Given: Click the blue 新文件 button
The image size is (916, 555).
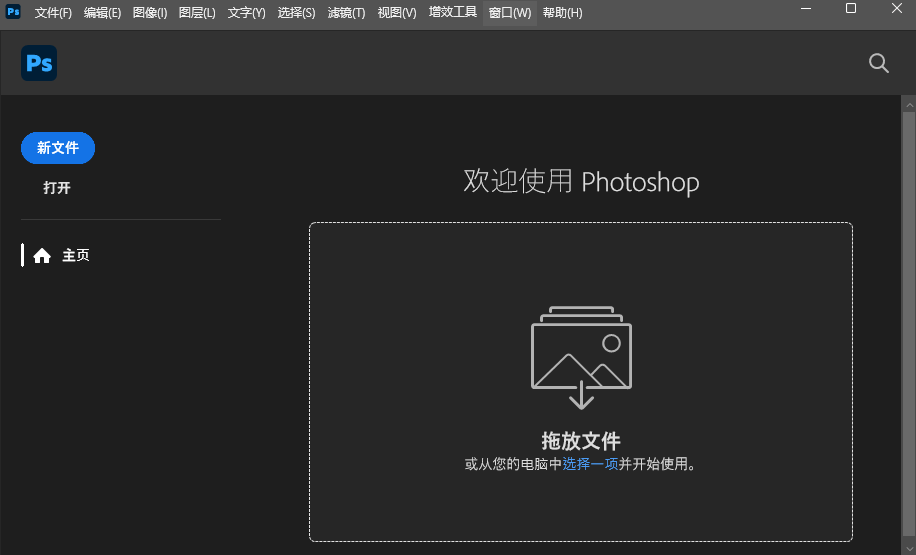Looking at the screenshot, I should pyautogui.click(x=58, y=148).
